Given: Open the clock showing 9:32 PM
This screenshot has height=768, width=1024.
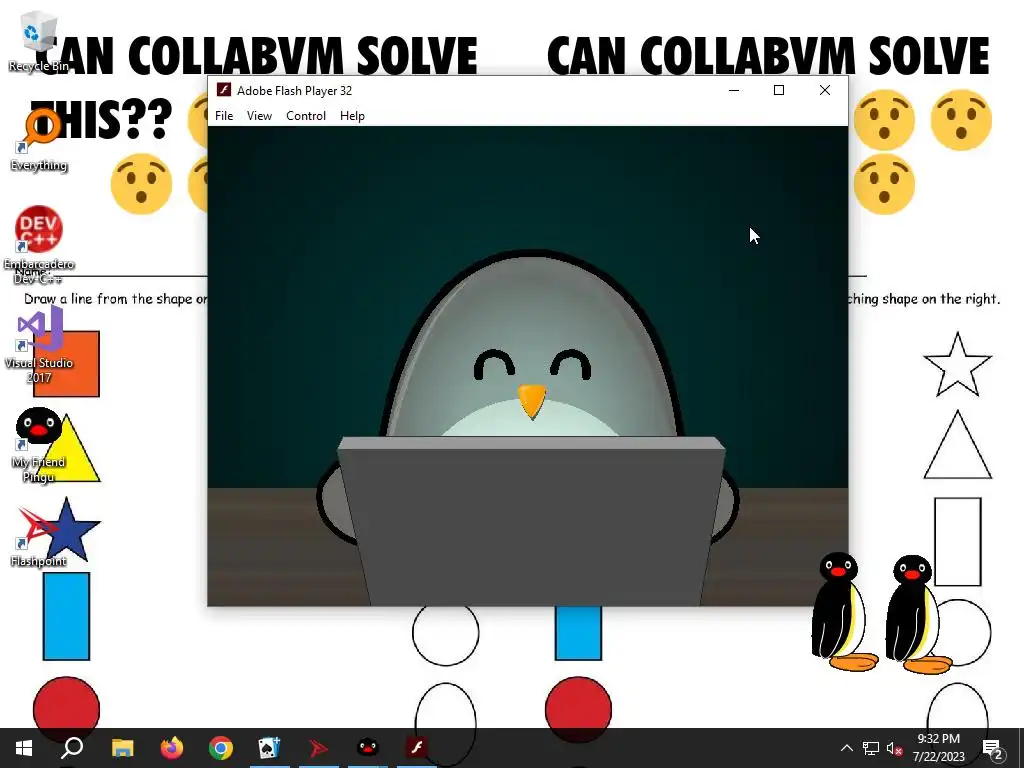Looking at the screenshot, I should click(x=938, y=748).
